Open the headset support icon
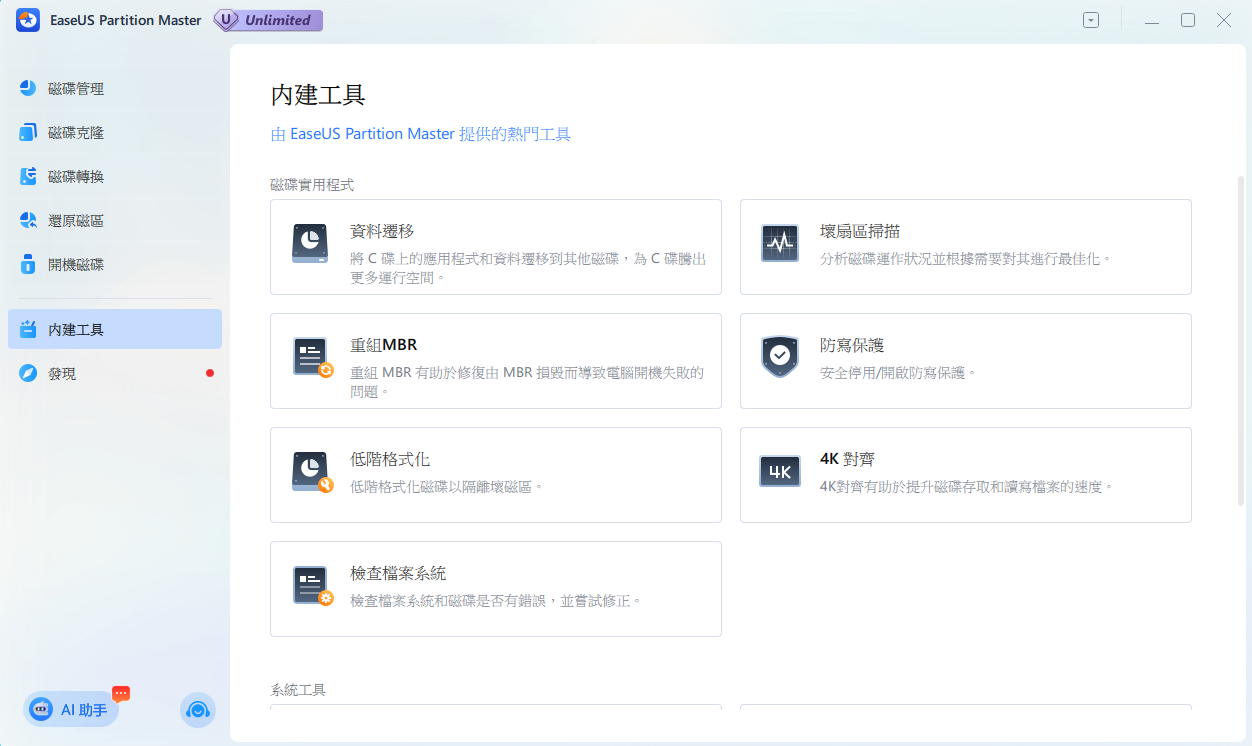Viewport: 1252px width, 746px height. tap(198, 710)
